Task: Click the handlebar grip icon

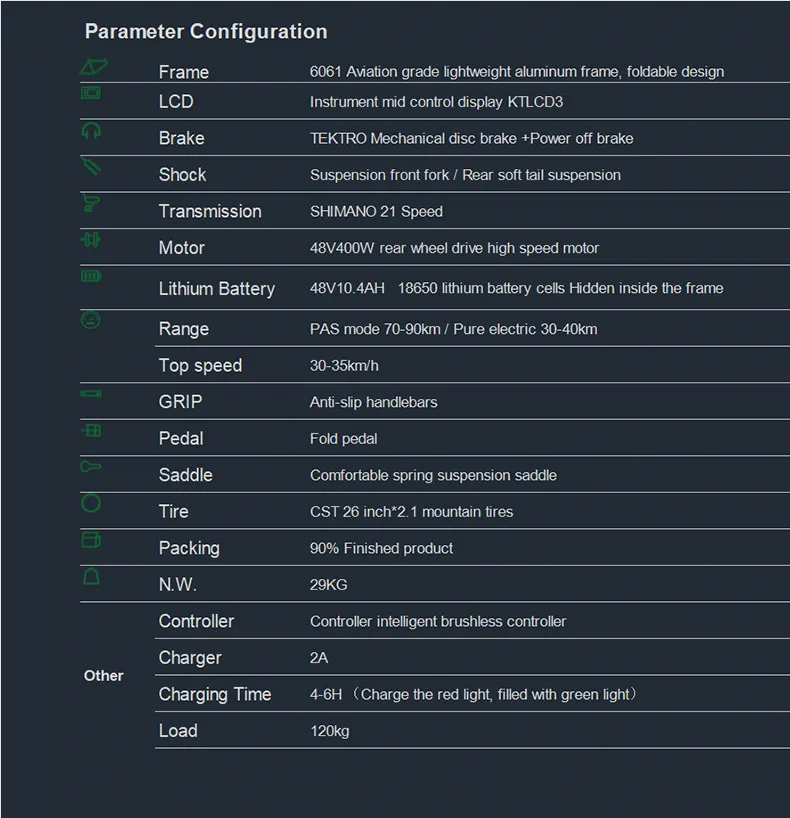Action: [91, 393]
